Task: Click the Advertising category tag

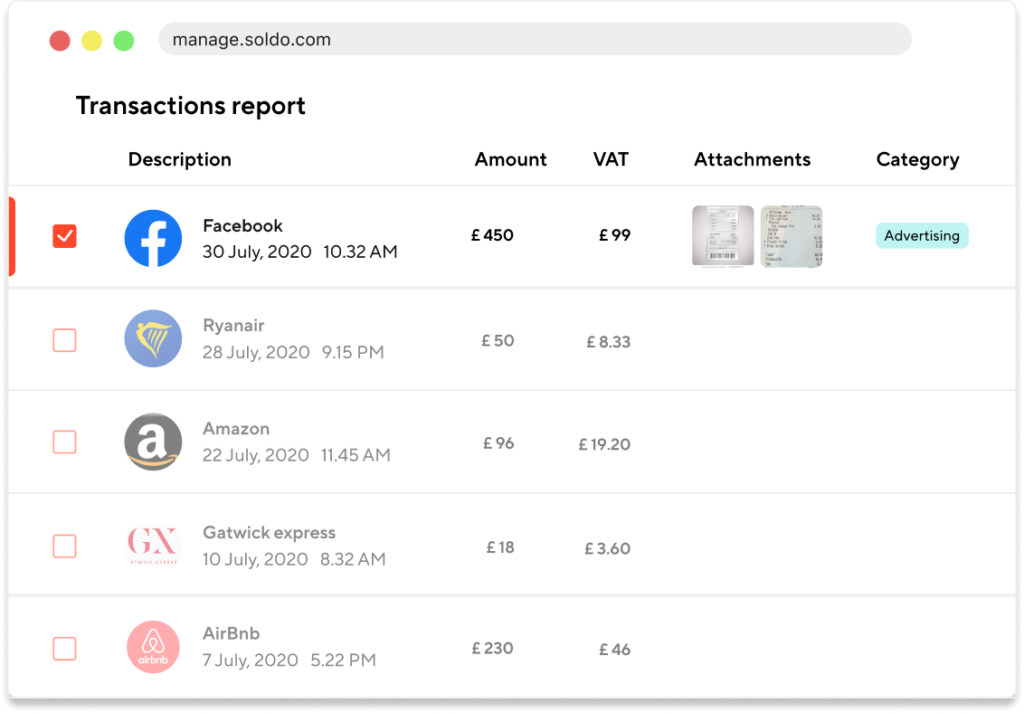Action: pyautogui.click(x=922, y=236)
